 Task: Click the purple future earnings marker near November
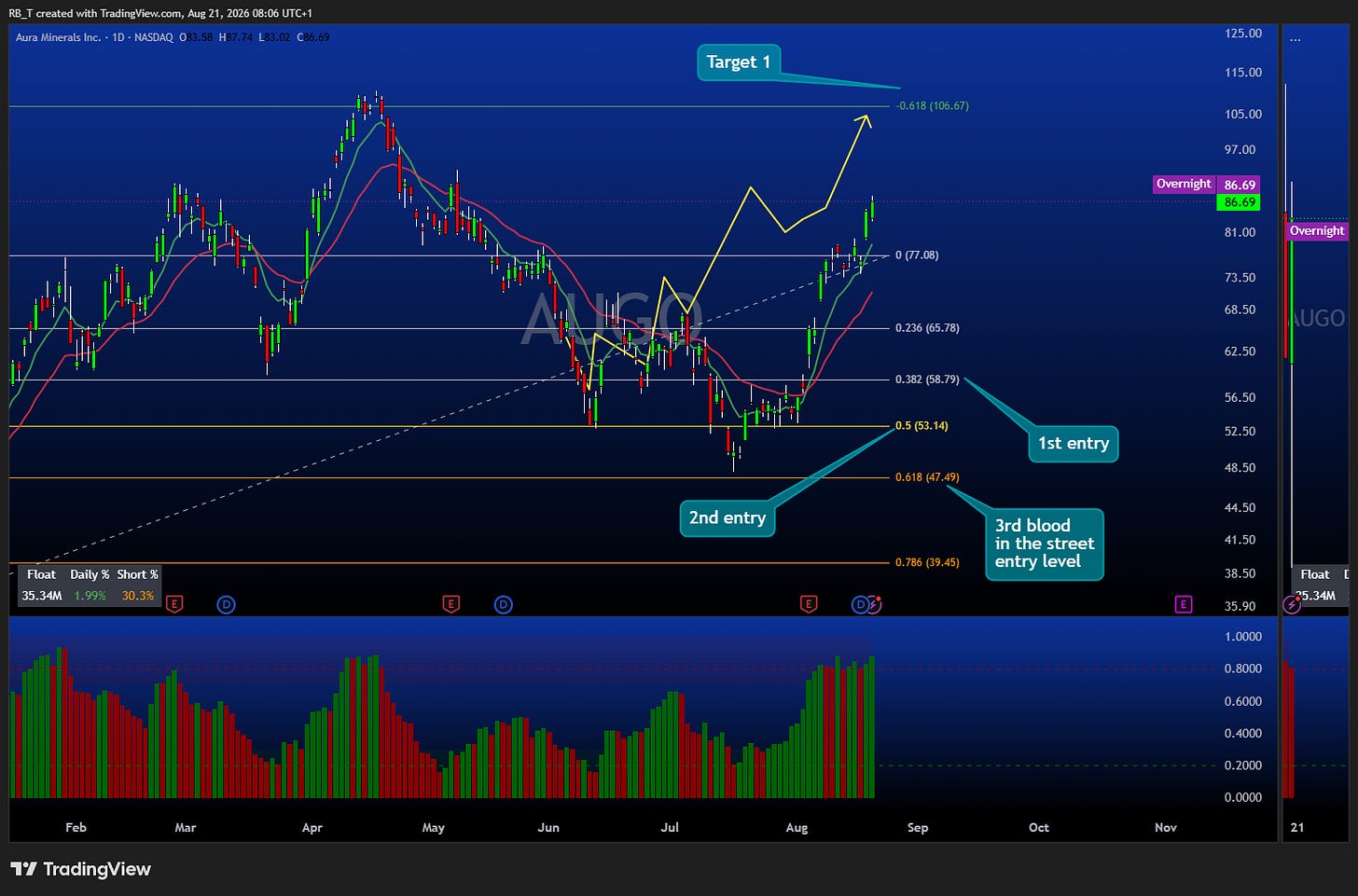1183,604
